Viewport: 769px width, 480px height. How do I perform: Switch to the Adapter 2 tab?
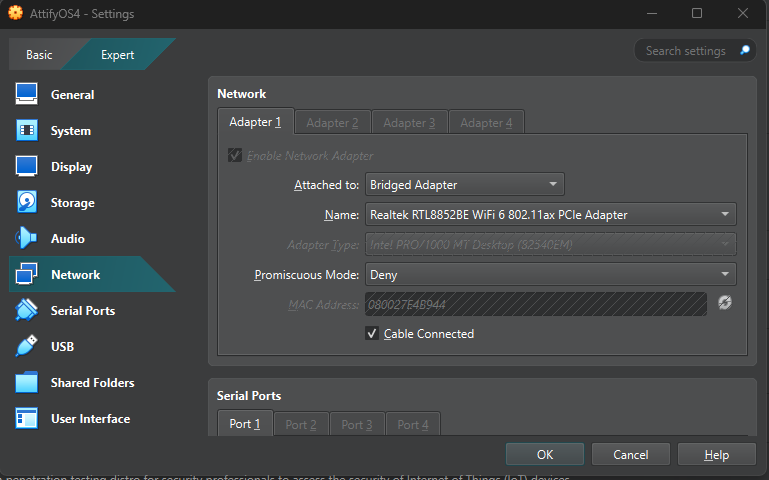pyautogui.click(x=332, y=123)
